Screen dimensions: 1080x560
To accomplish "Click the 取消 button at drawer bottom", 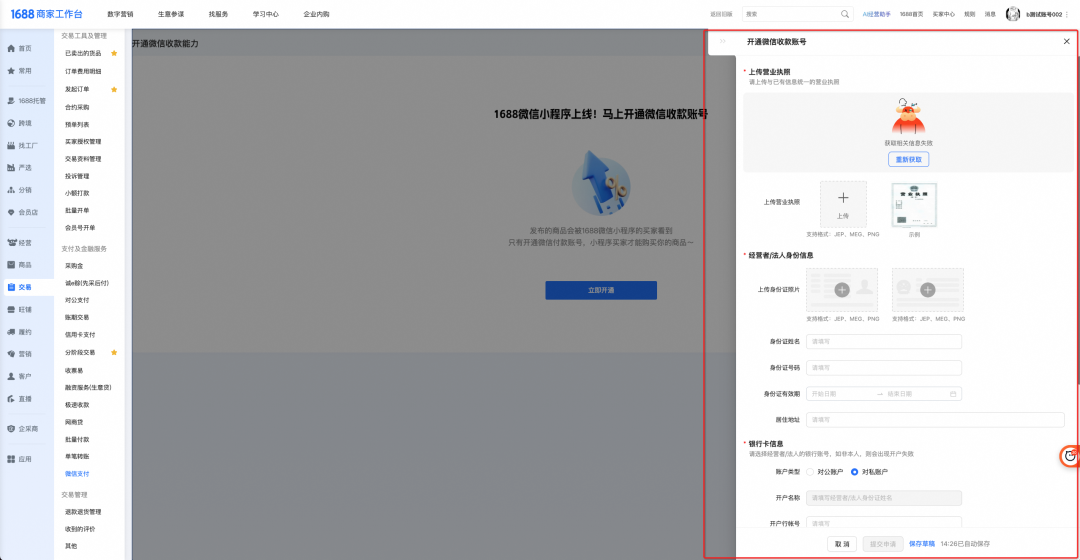I will (x=842, y=543).
